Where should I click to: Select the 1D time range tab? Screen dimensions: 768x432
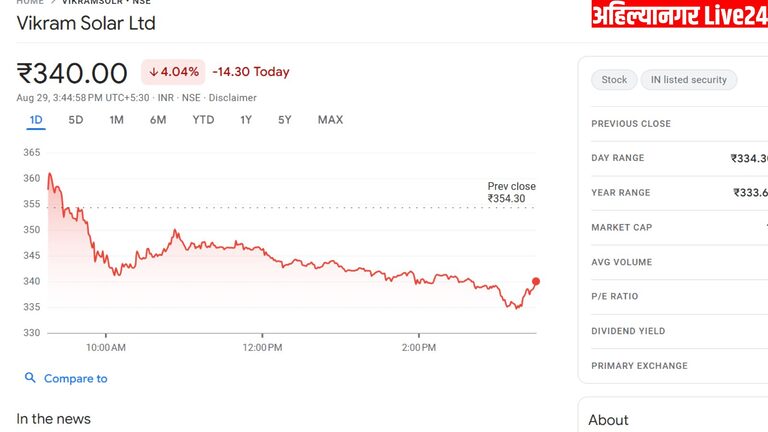[x=36, y=120]
